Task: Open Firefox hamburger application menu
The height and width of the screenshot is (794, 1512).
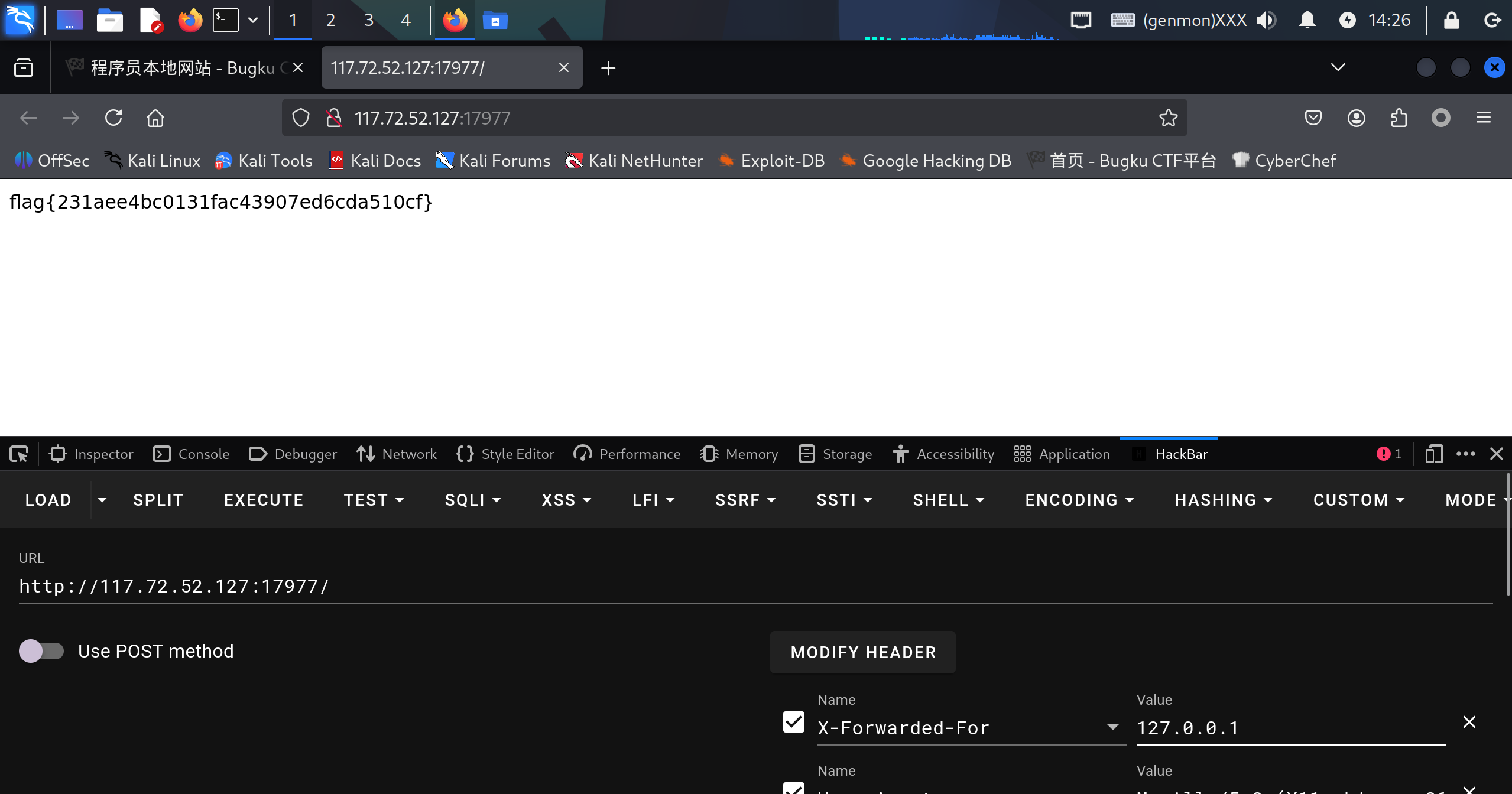Action: [1483, 118]
